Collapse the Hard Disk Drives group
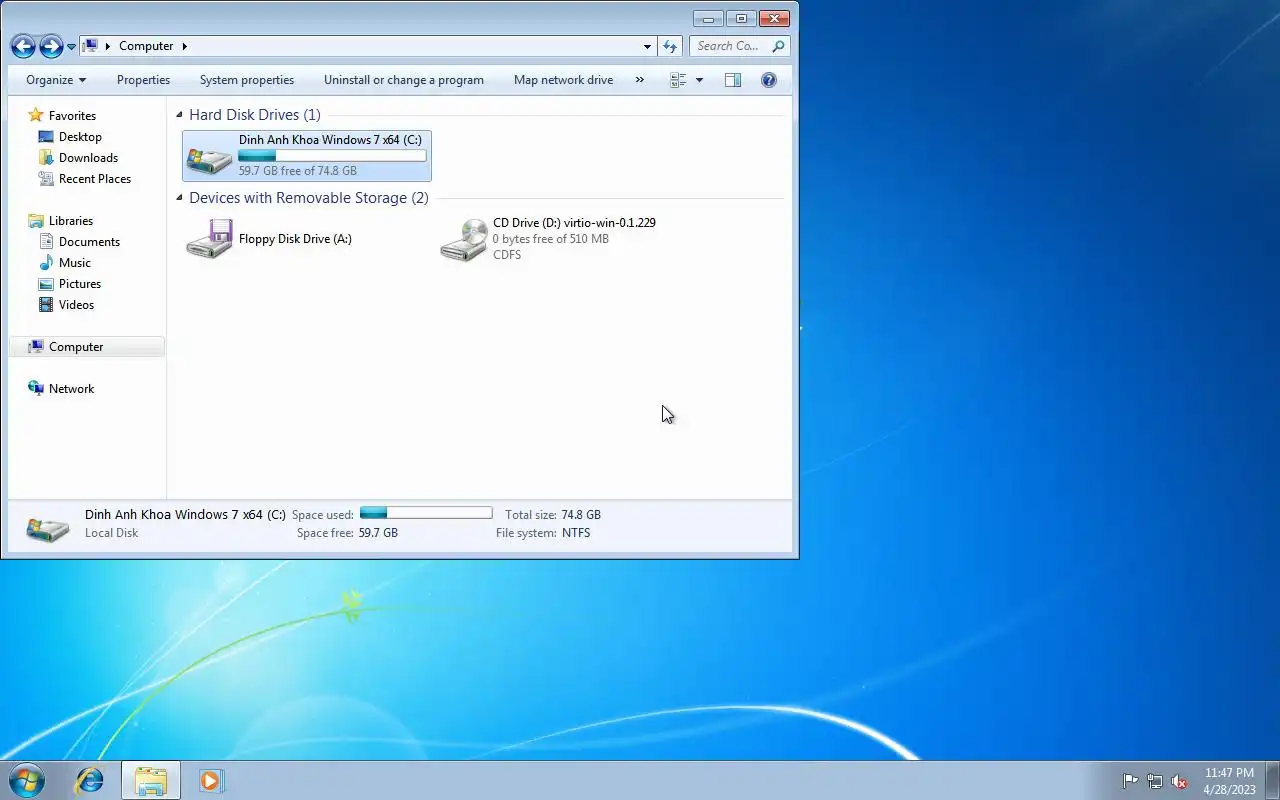The image size is (1280, 800). [180, 115]
